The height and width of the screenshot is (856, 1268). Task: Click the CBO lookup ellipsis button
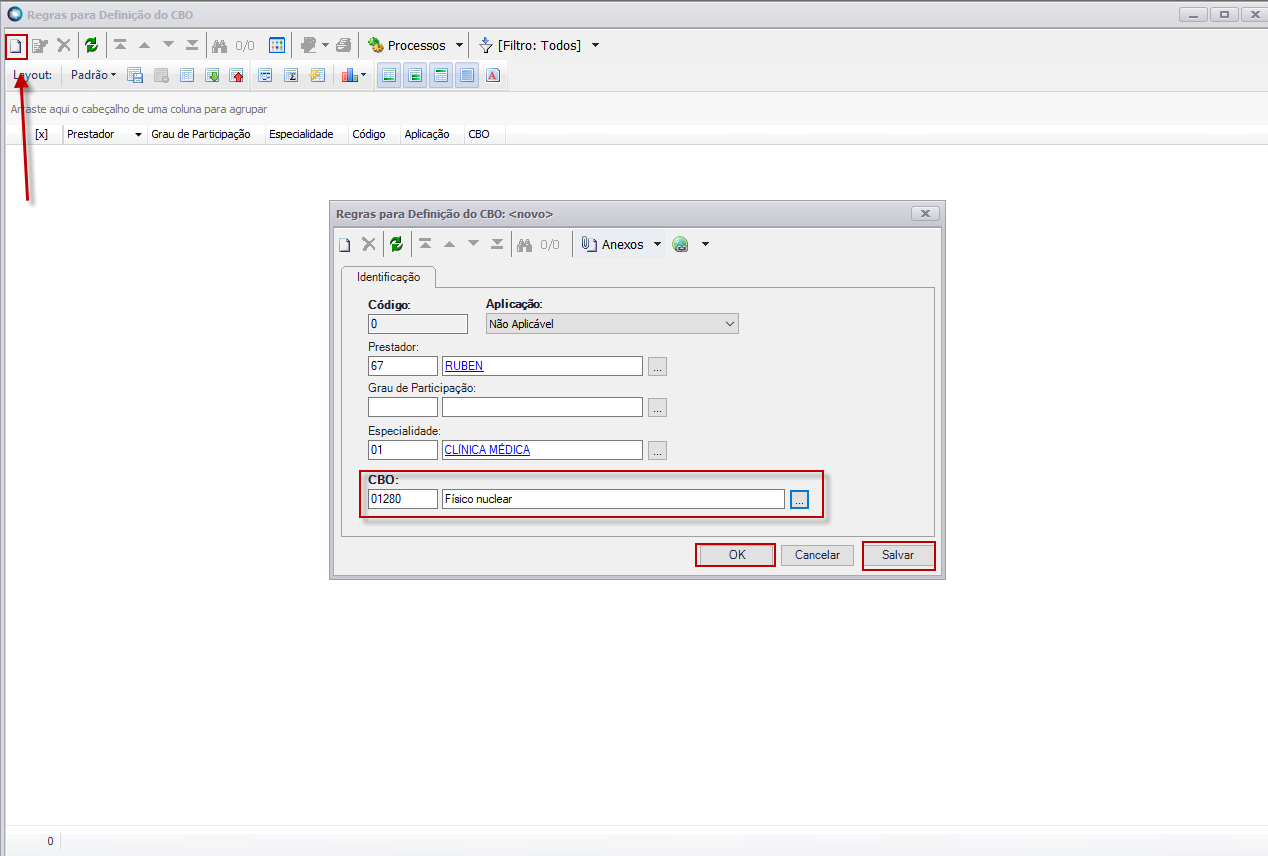(799, 499)
